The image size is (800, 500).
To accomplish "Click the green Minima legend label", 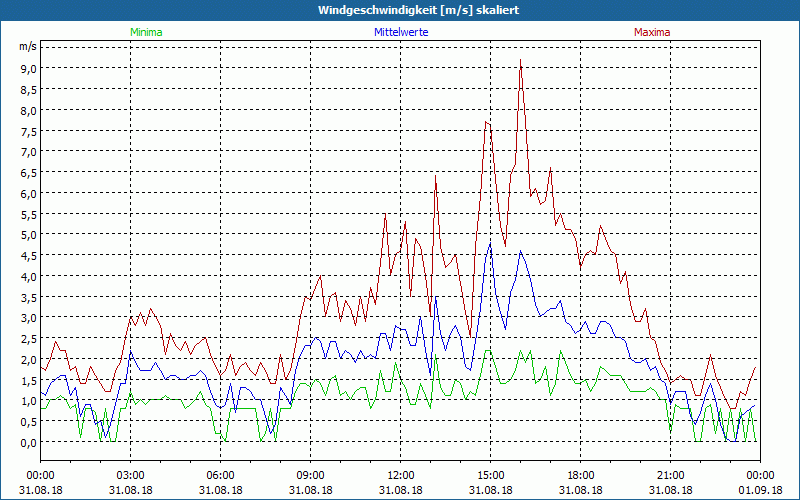I will tap(146, 32).
